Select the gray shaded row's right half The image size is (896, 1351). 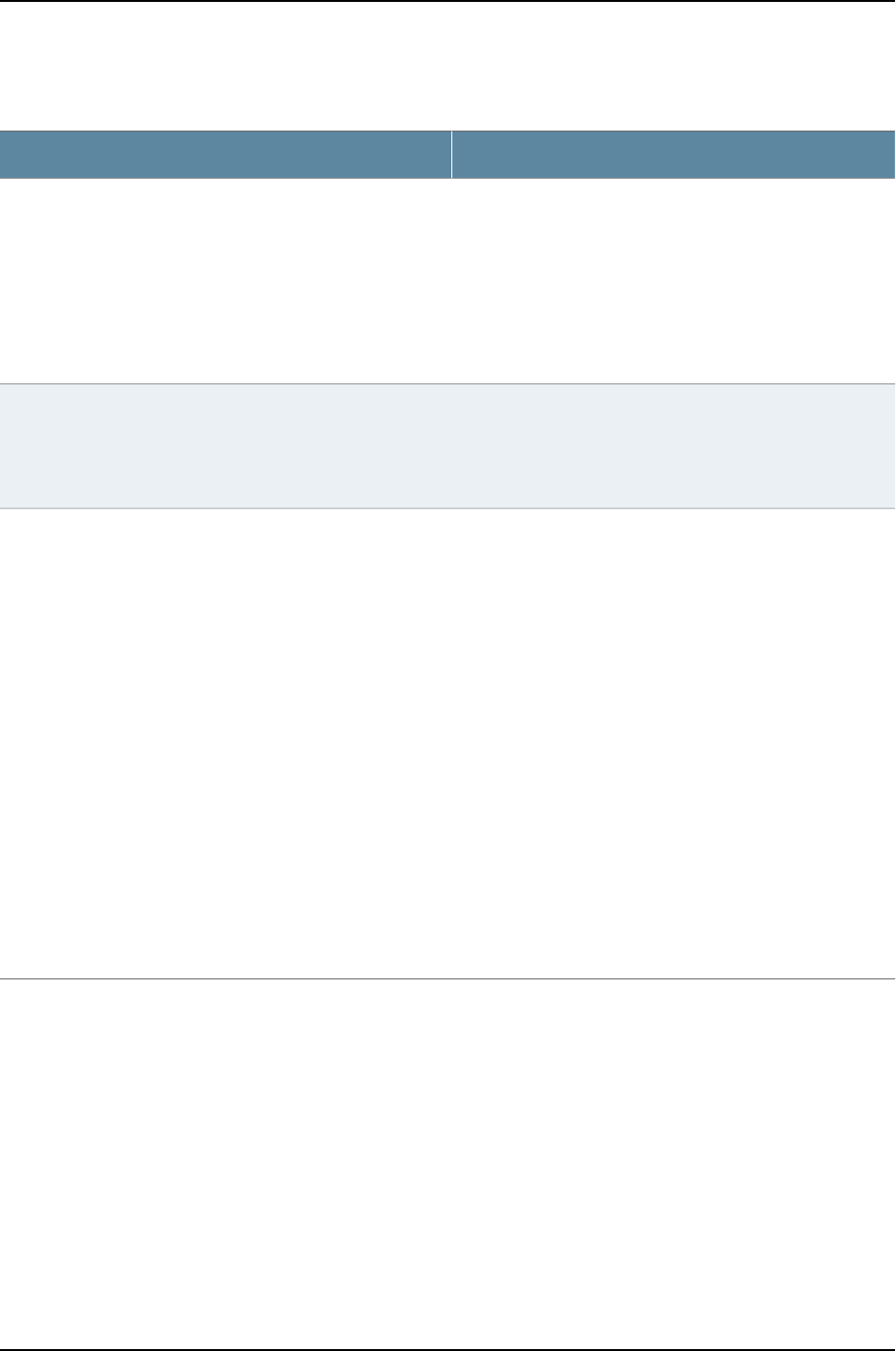click(674, 446)
